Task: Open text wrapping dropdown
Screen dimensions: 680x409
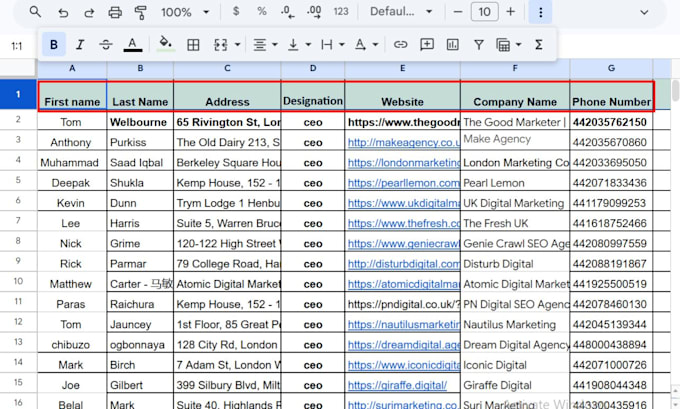Action: (332, 45)
